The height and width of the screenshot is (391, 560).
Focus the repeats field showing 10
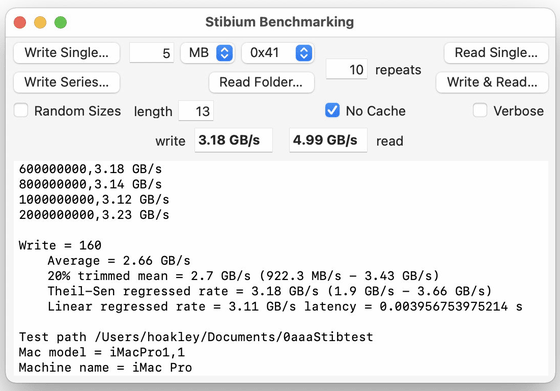click(346, 69)
